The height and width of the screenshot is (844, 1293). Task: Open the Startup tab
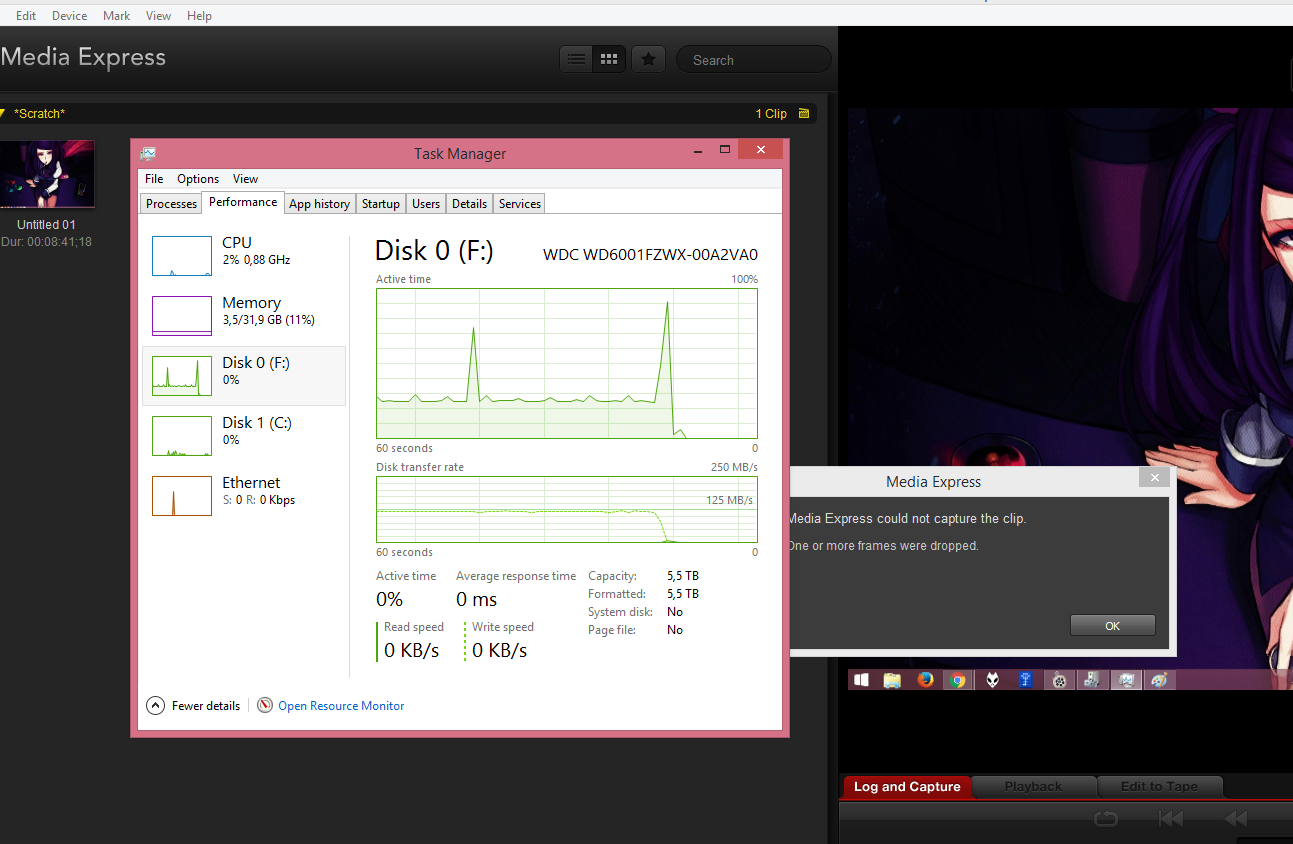[380, 204]
